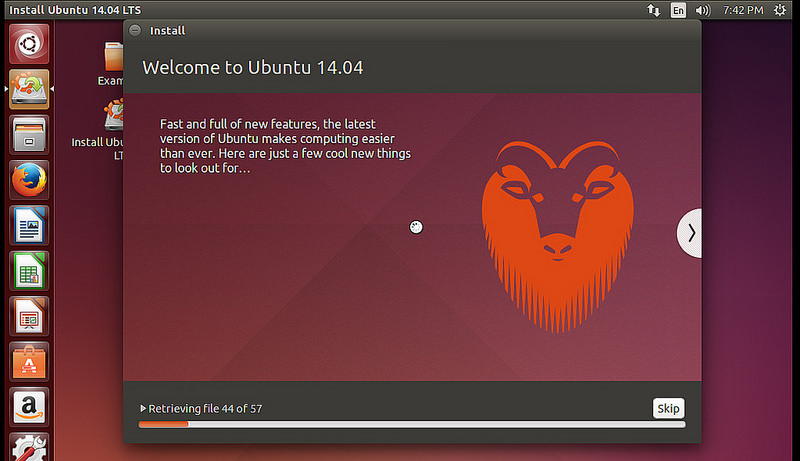
Task: Open the En keyboard layout menu
Action: click(679, 10)
